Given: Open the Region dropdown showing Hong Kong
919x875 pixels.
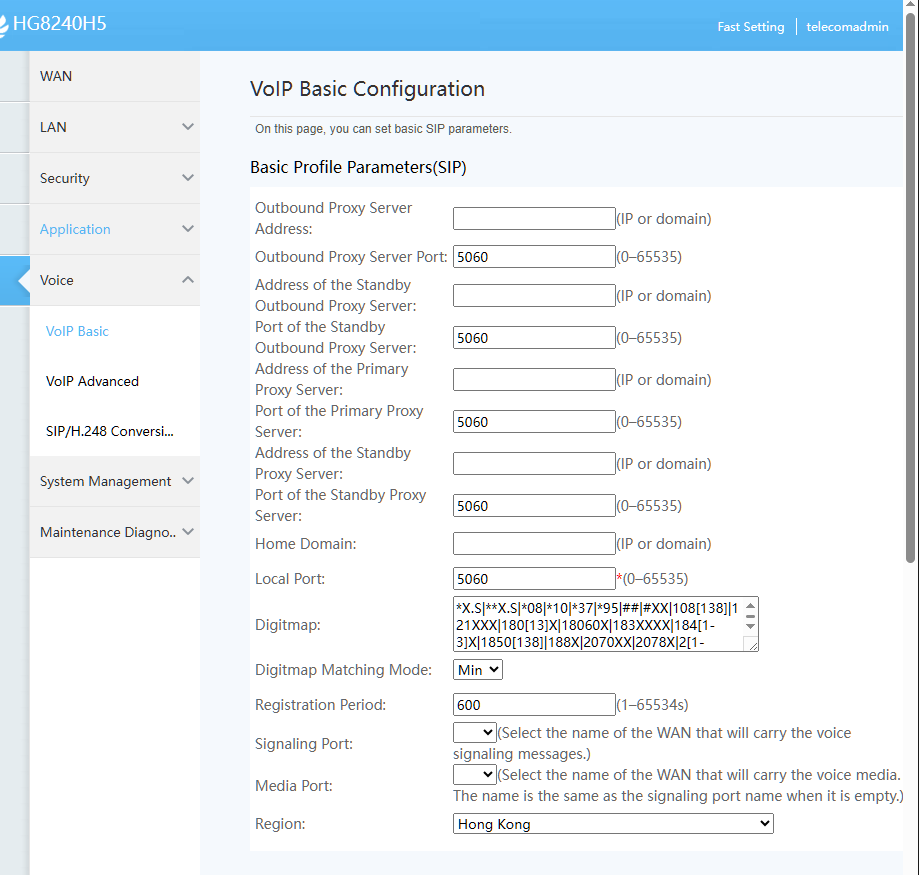Looking at the screenshot, I should coord(613,823).
